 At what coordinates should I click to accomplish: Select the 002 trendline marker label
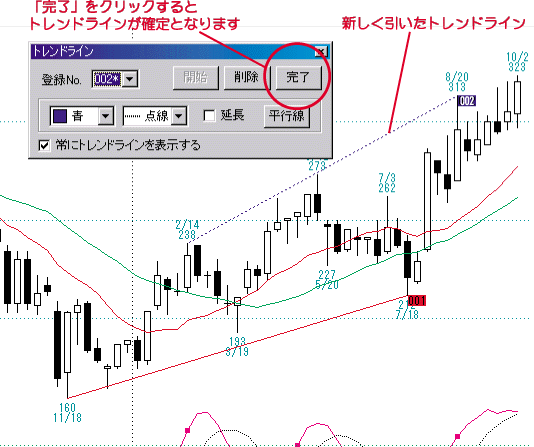point(467,101)
